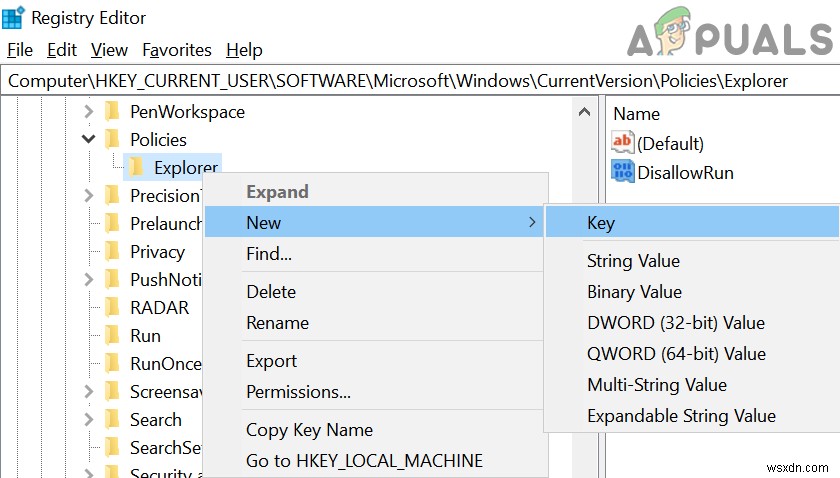This screenshot has width=840, height=478.
Task: Click the SearchSe folder icon
Action: click(x=112, y=447)
